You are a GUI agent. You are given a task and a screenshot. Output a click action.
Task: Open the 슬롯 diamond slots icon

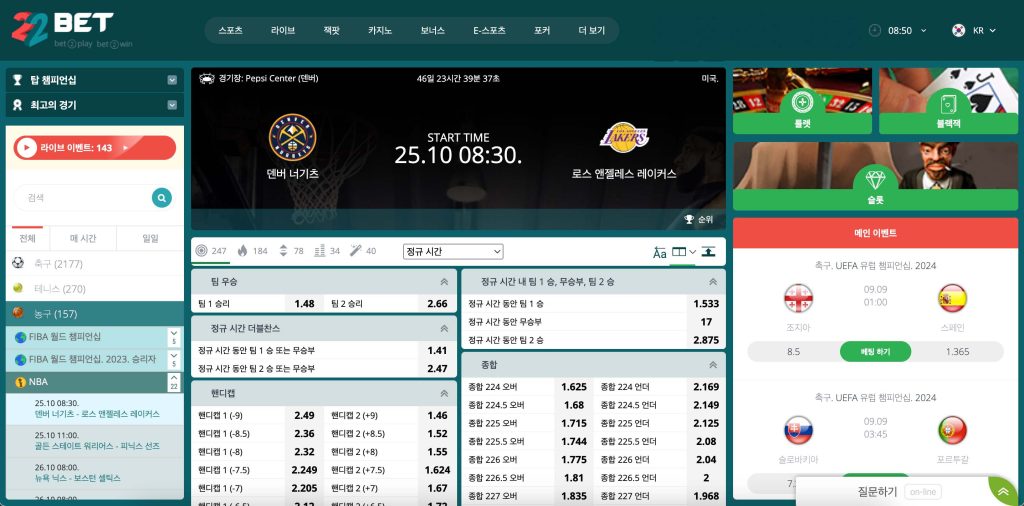[875, 180]
